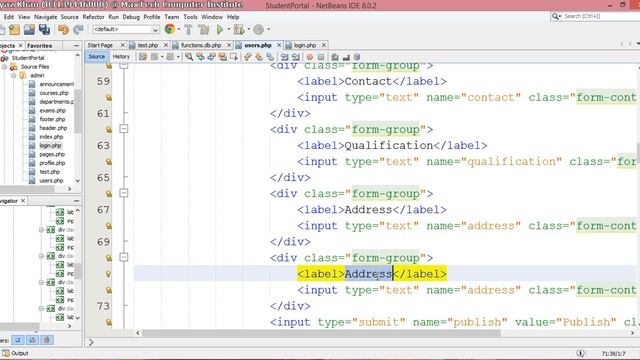
Task: Close the users.php tab
Action: pyautogui.click(x=279, y=45)
